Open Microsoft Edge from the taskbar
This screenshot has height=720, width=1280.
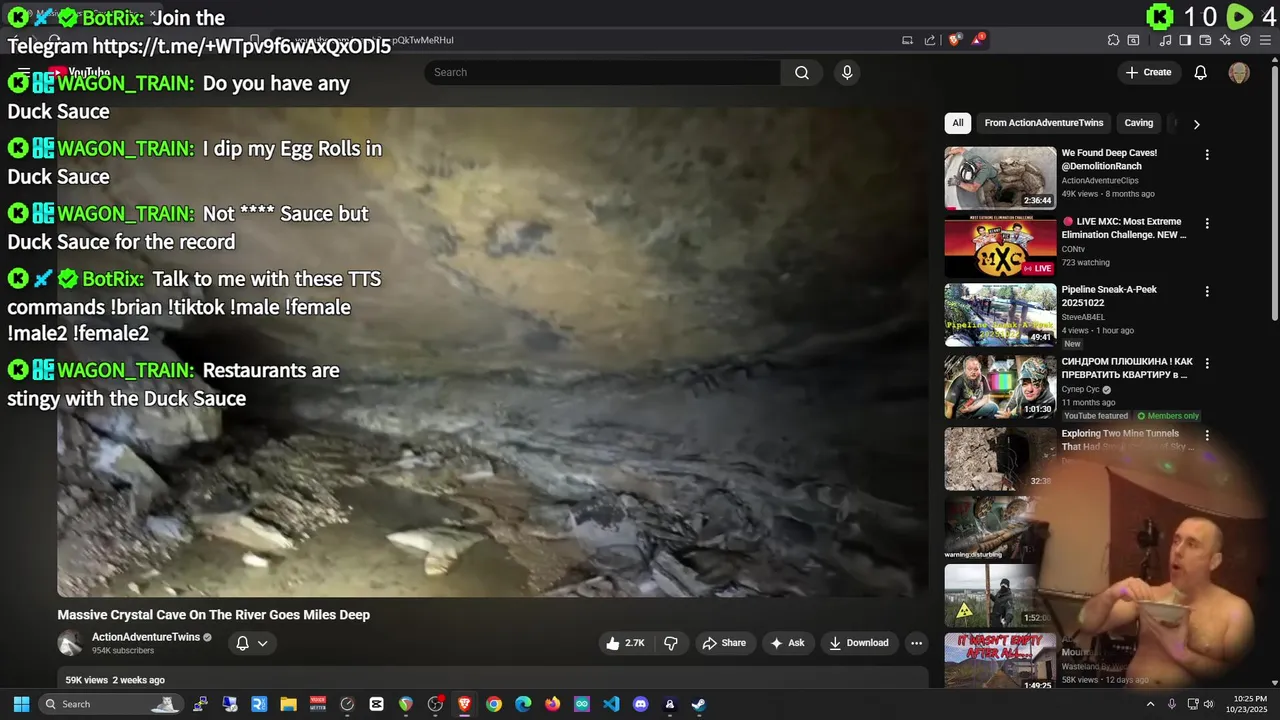523,704
